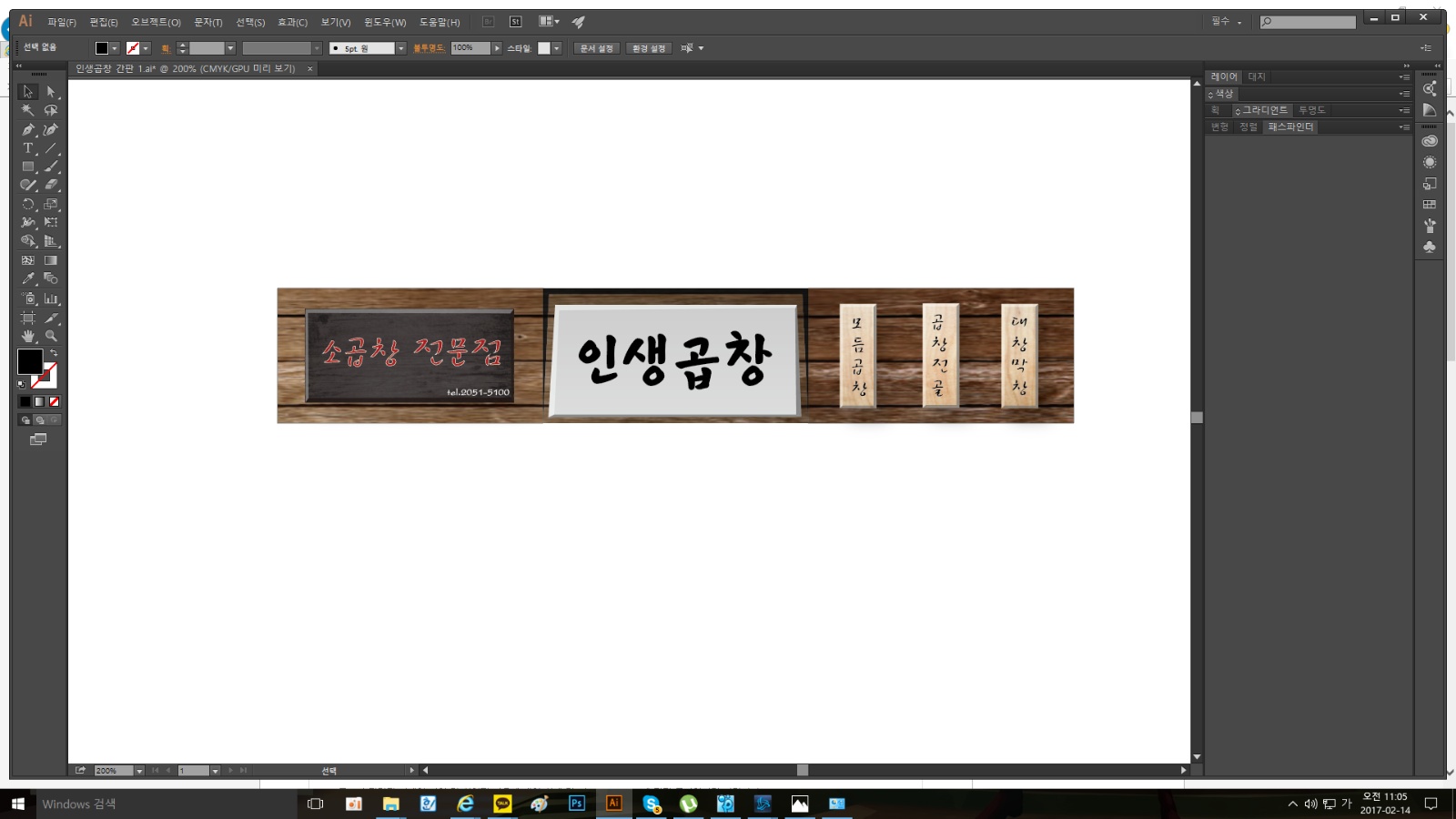The width and height of the screenshot is (1456, 819).
Task: Select the Mesh tool
Action: [x=28, y=260]
